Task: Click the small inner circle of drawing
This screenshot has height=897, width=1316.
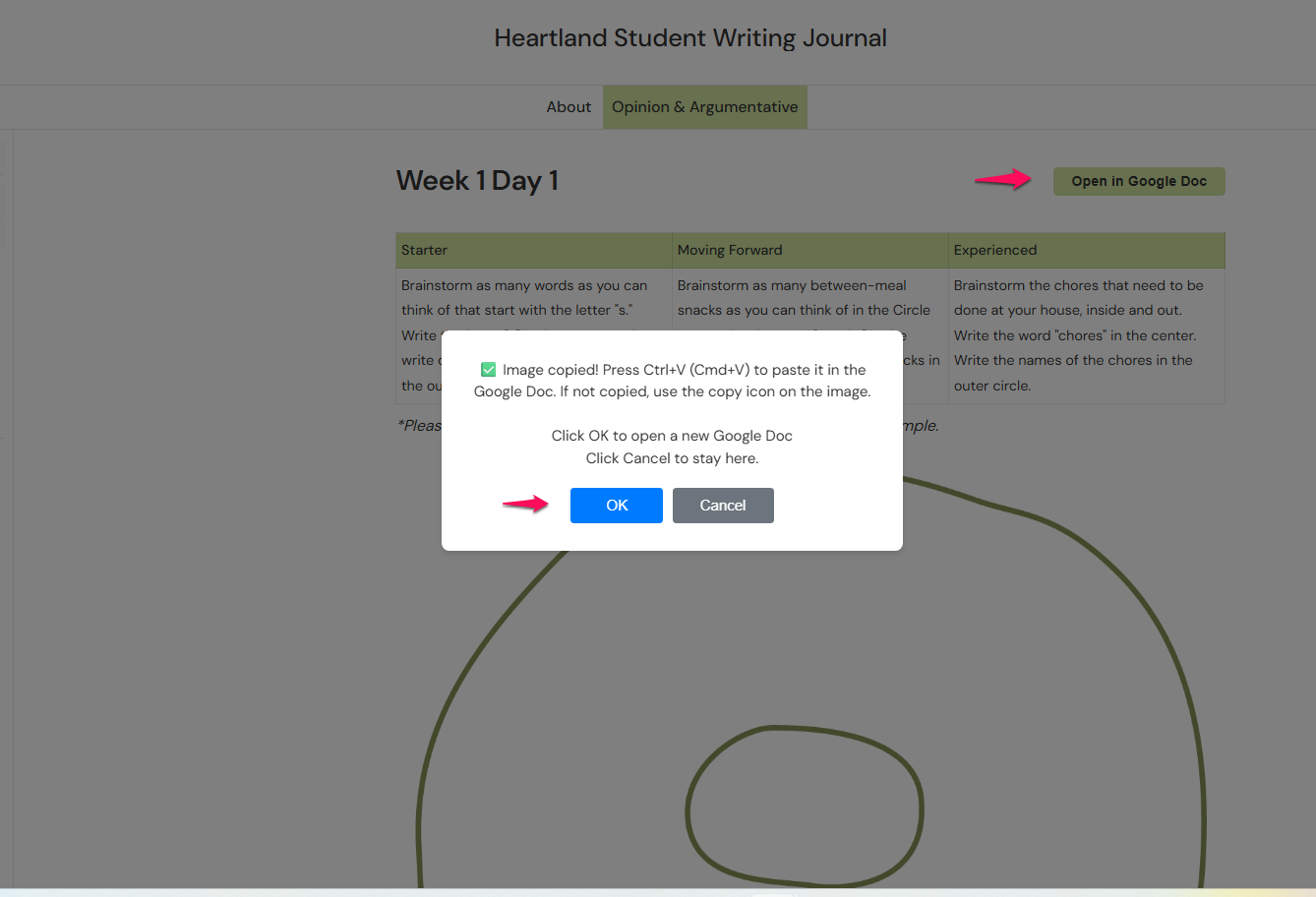Action: (x=804, y=808)
